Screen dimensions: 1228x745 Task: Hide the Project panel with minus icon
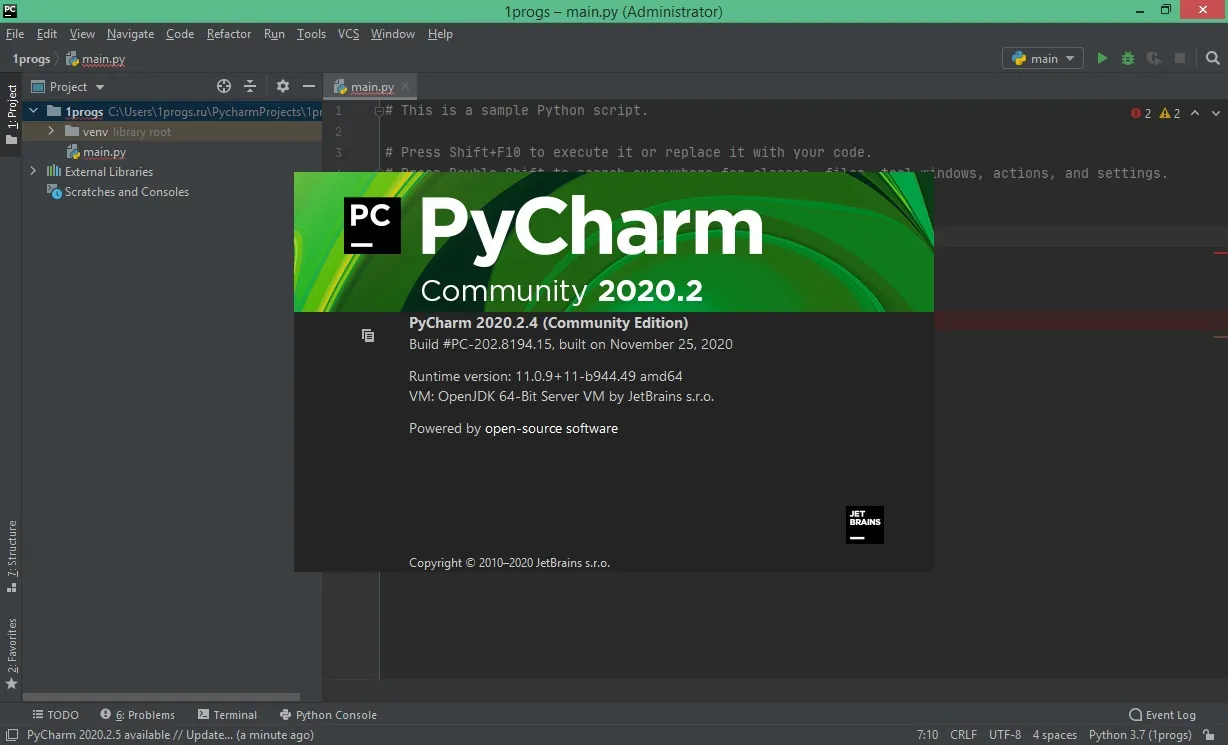click(x=309, y=87)
